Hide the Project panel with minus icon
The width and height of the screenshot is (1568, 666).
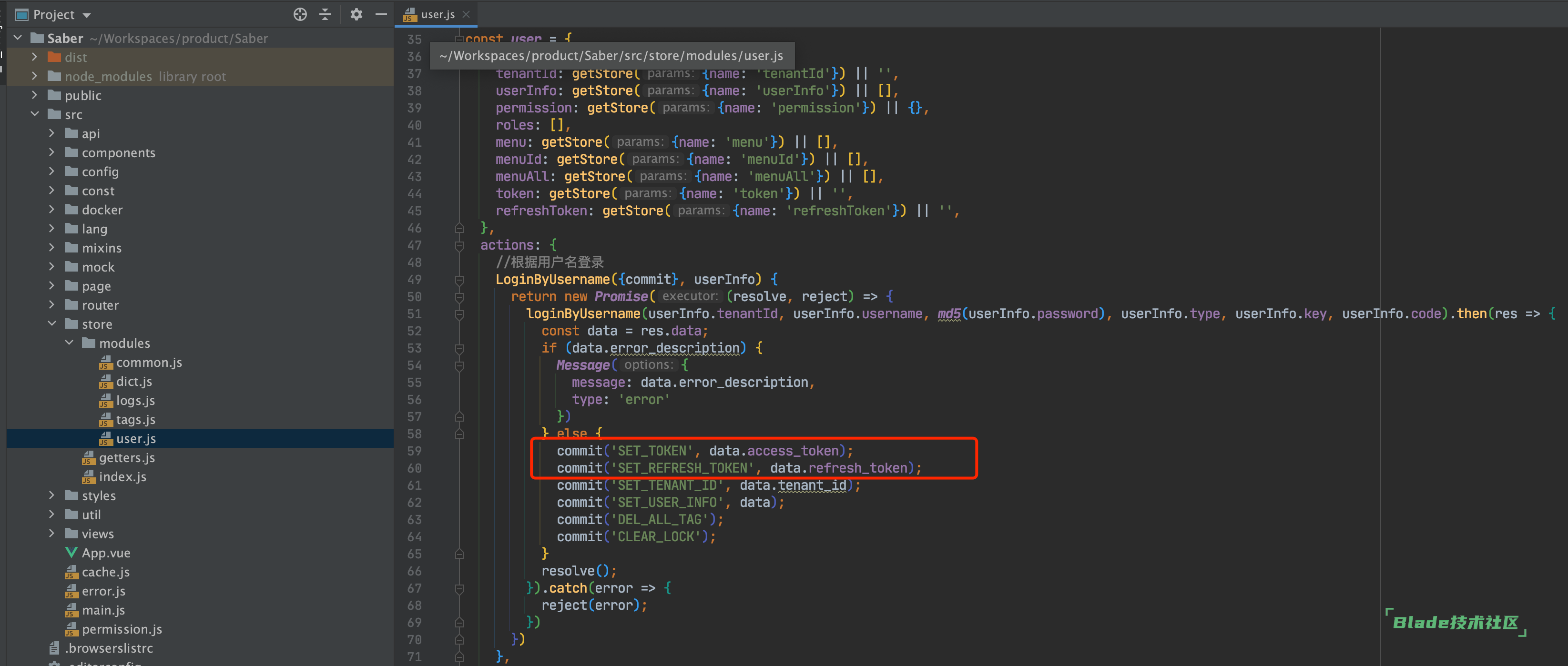pos(381,15)
